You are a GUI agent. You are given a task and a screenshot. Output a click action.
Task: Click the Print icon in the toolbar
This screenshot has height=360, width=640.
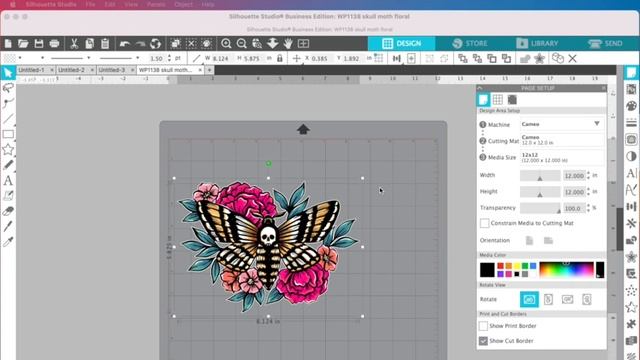(54, 44)
